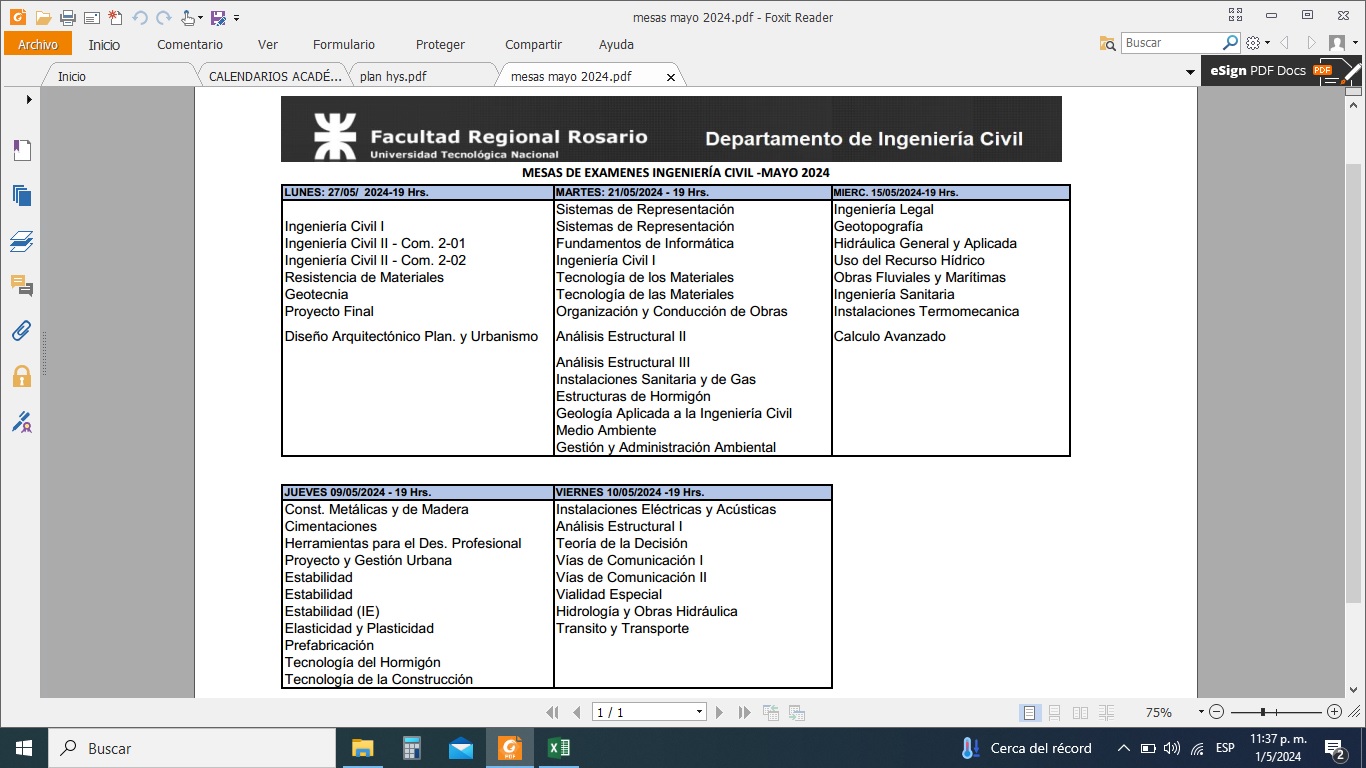The height and width of the screenshot is (768, 1366).
Task: Select facing pages view mode
Action: [1080, 712]
